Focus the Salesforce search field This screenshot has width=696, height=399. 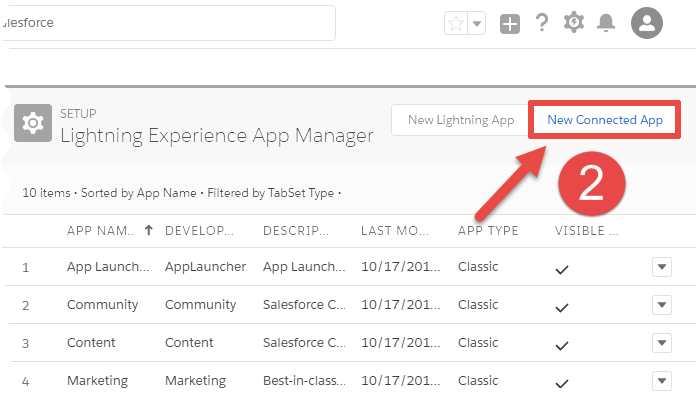(x=169, y=23)
